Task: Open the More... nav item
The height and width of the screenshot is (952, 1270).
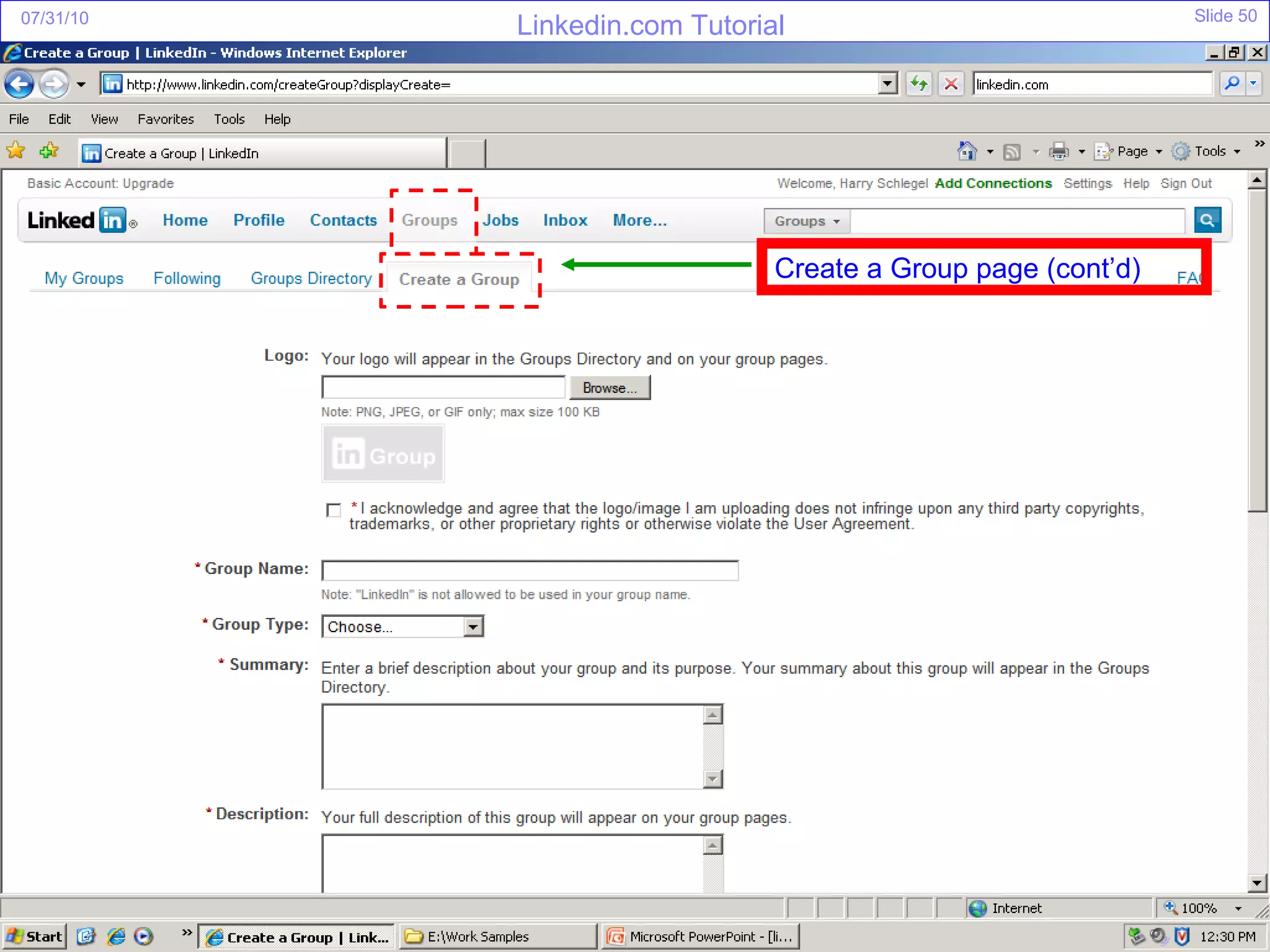Action: click(x=640, y=220)
